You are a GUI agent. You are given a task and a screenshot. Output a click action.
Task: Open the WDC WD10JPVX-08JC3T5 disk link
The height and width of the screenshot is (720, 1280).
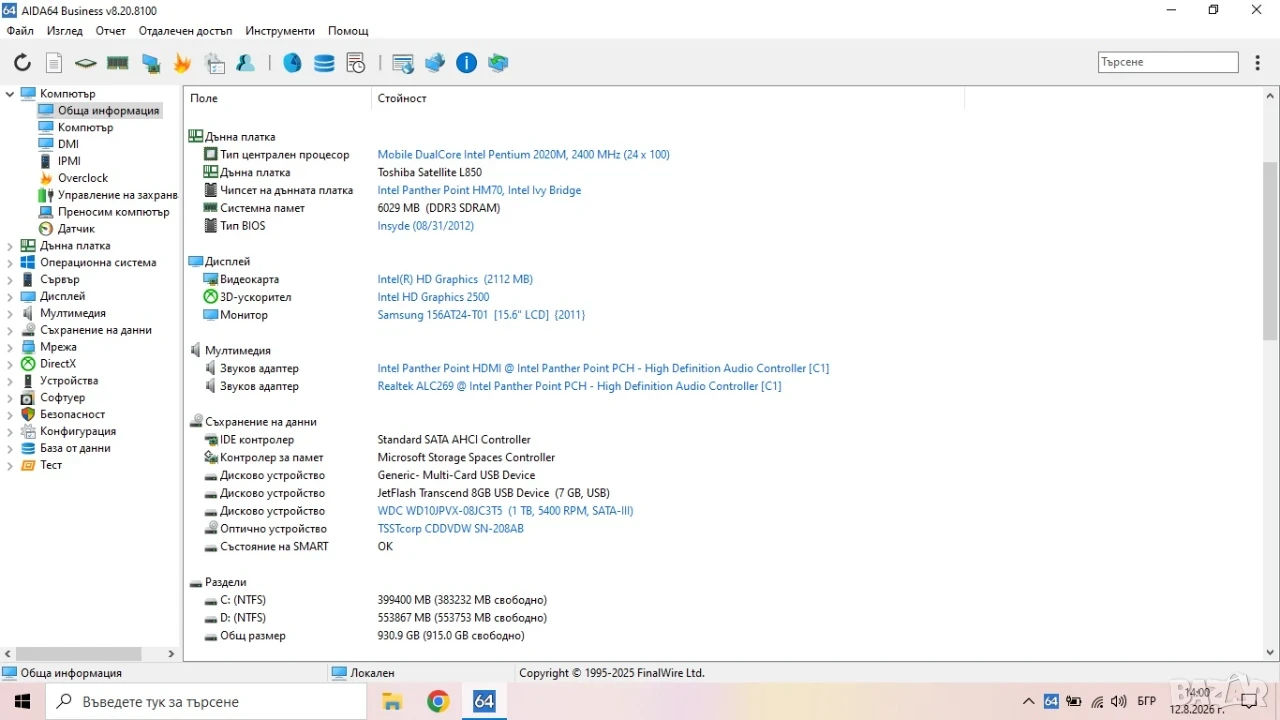[x=505, y=511]
